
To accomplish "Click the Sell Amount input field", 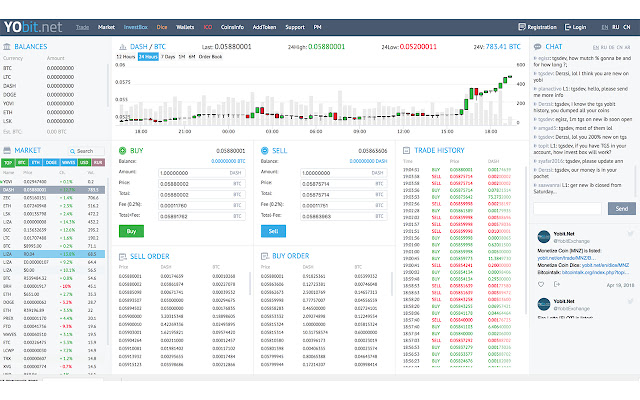I will [x=344, y=173].
